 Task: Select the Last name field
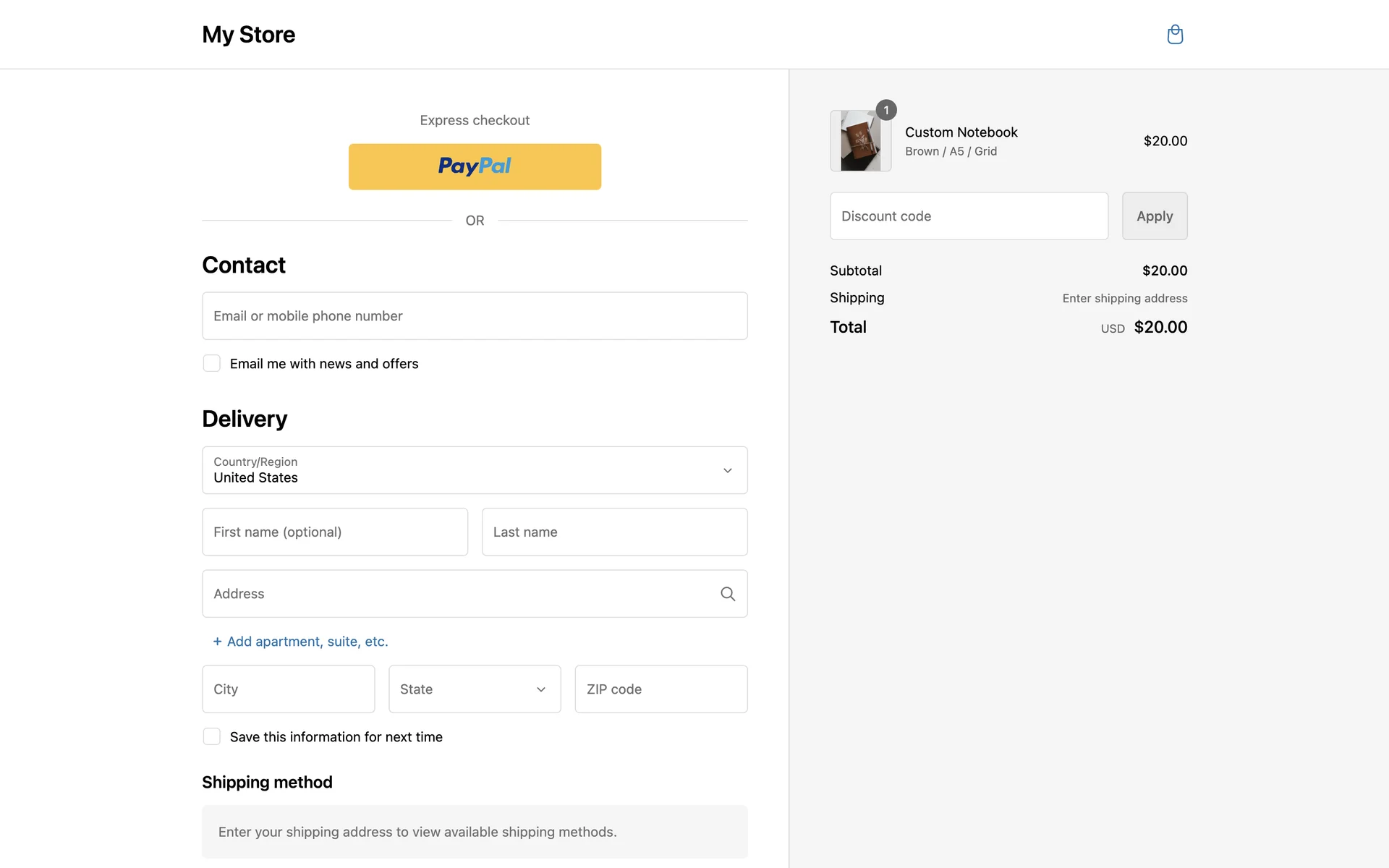[x=613, y=532]
